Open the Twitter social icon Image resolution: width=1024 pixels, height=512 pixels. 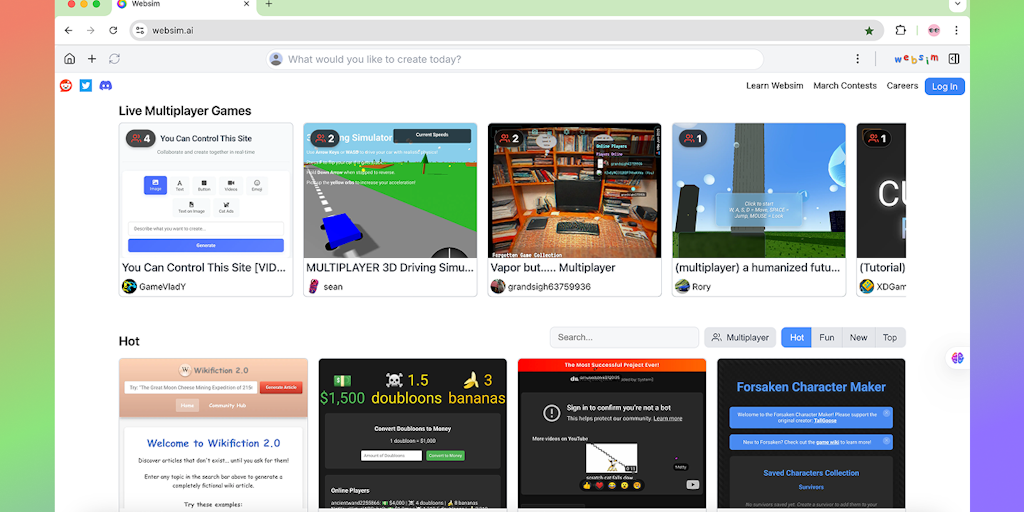(x=86, y=86)
